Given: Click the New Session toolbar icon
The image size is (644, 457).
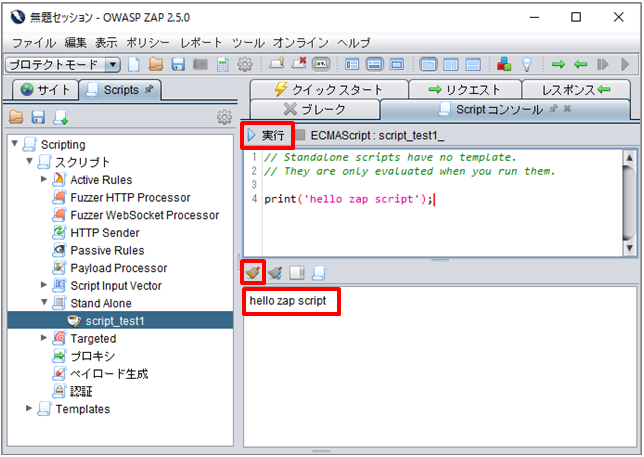Looking at the screenshot, I should tap(134, 64).
